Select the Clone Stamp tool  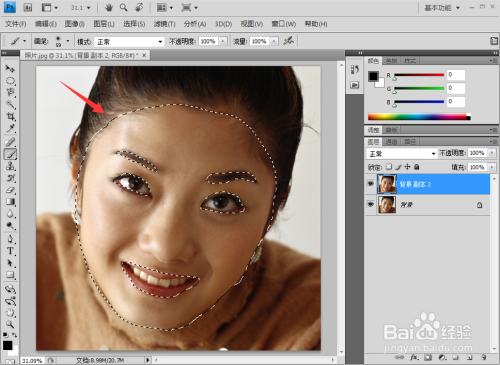pos(10,166)
